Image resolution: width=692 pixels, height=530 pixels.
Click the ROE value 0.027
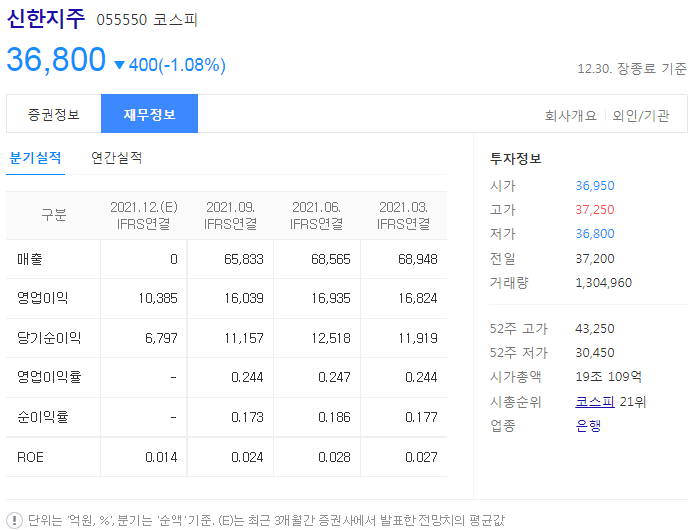point(421,457)
